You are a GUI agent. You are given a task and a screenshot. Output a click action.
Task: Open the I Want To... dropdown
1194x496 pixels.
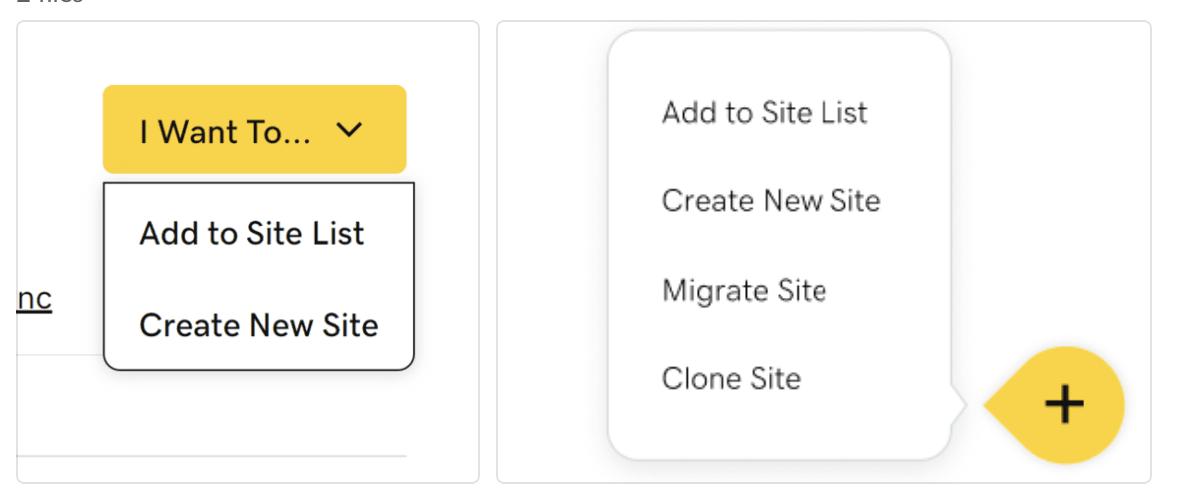click(254, 130)
